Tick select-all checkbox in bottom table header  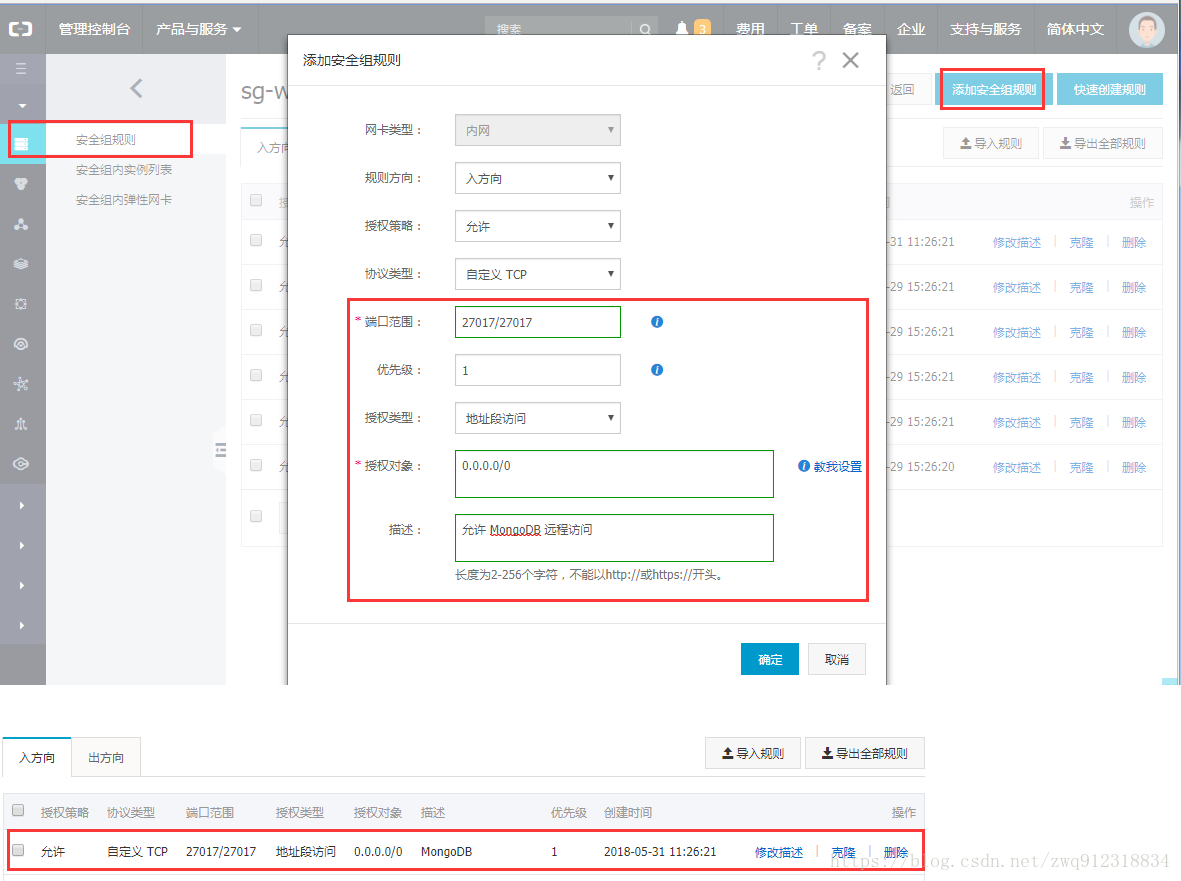18,811
